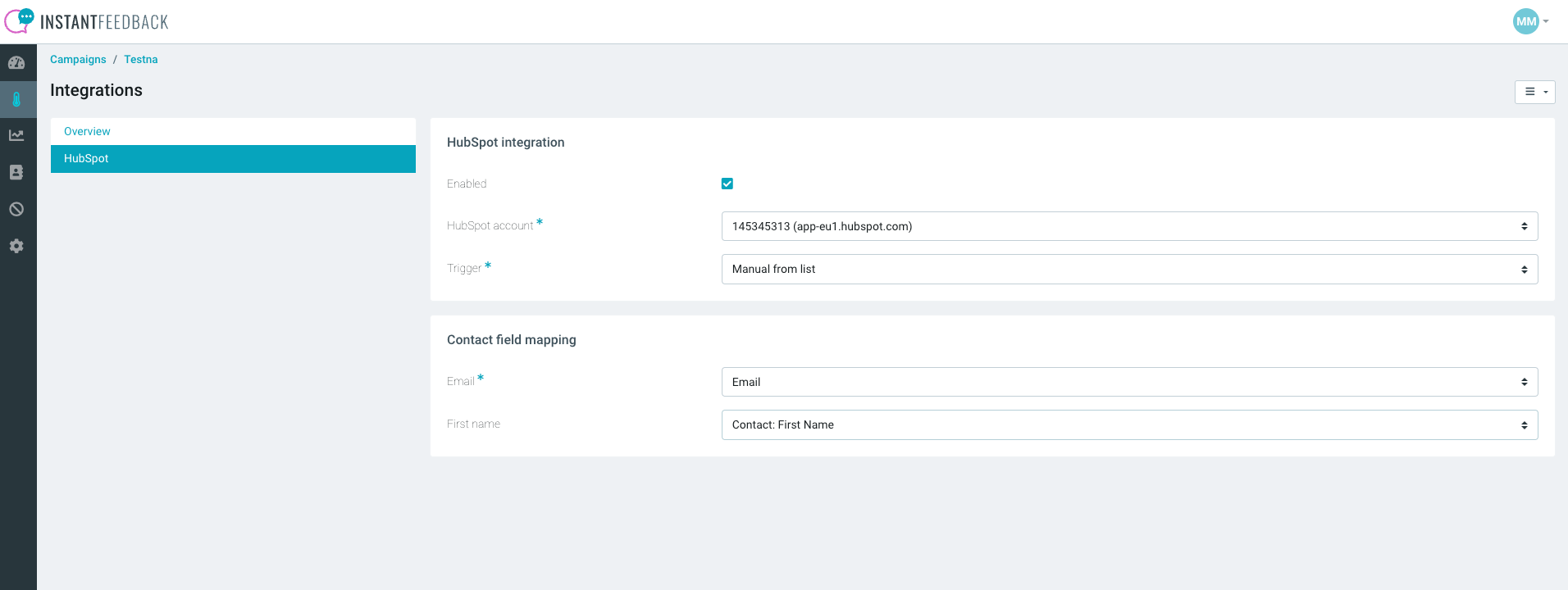Open the settings gear icon in the sidebar

pyautogui.click(x=16, y=246)
